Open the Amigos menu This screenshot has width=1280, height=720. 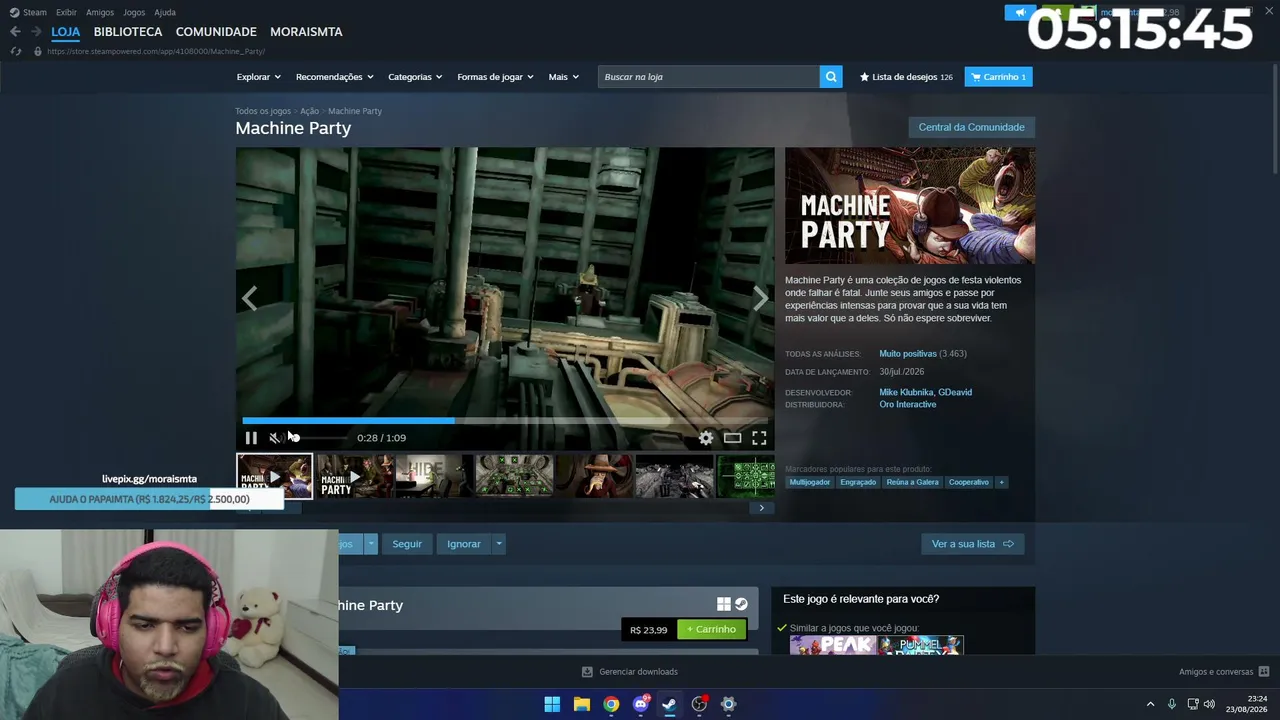[x=100, y=12]
